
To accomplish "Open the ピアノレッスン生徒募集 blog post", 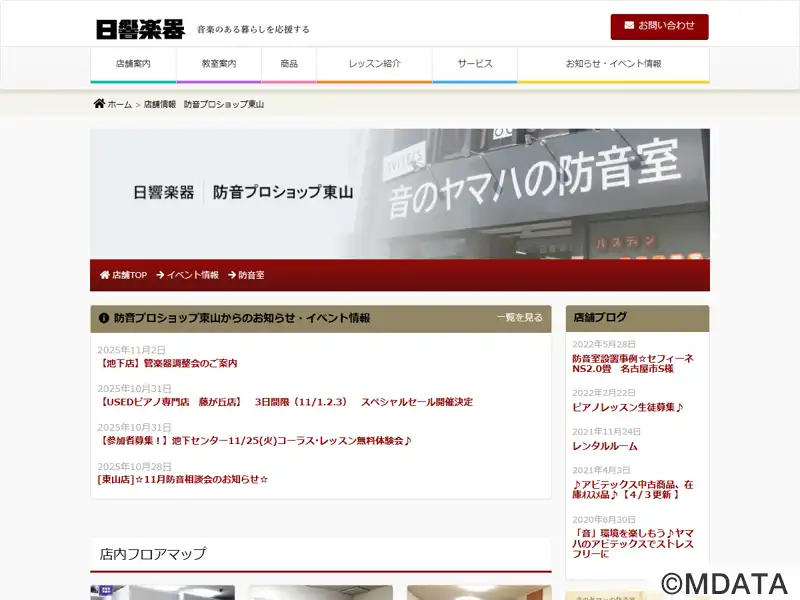I will tap(628, 407).
